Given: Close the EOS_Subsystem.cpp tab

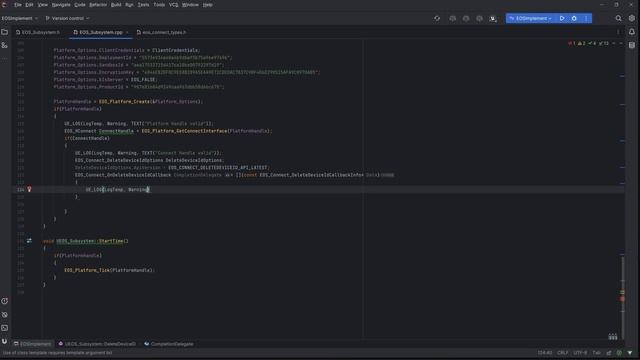Looking at the screenshot, I should [x=127, y=32].
